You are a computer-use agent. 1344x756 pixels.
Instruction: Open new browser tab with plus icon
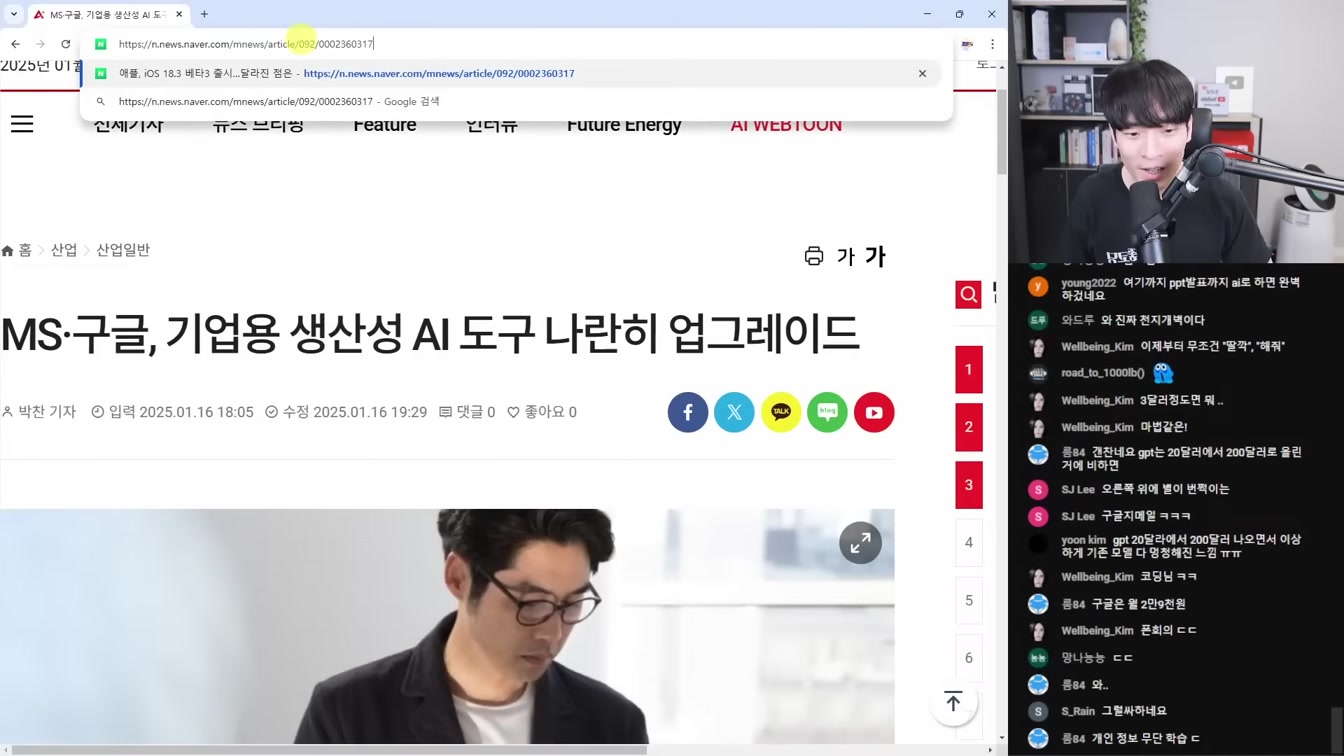[x=204, y=14]
